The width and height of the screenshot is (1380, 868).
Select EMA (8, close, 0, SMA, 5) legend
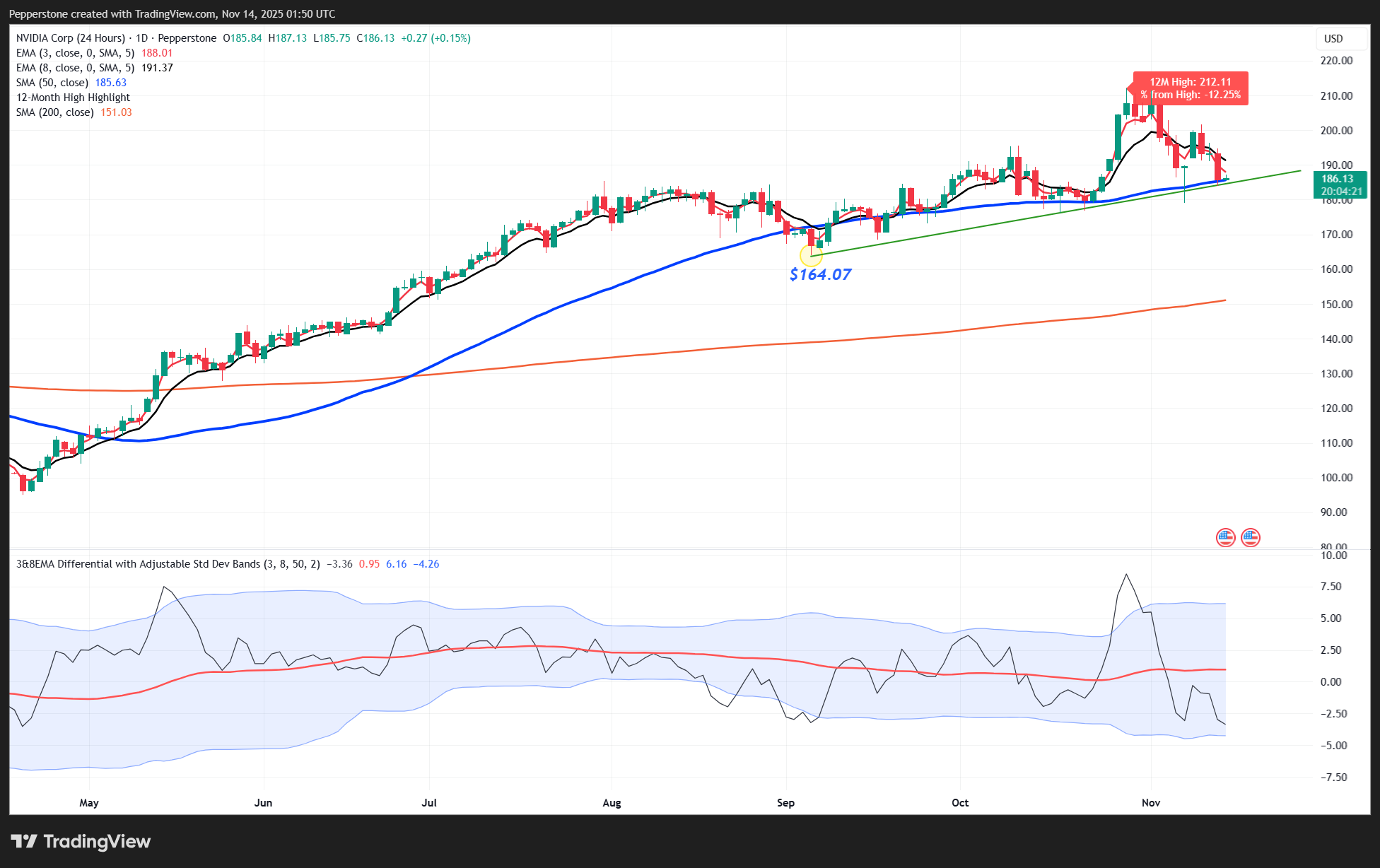(x=75, y=68)
